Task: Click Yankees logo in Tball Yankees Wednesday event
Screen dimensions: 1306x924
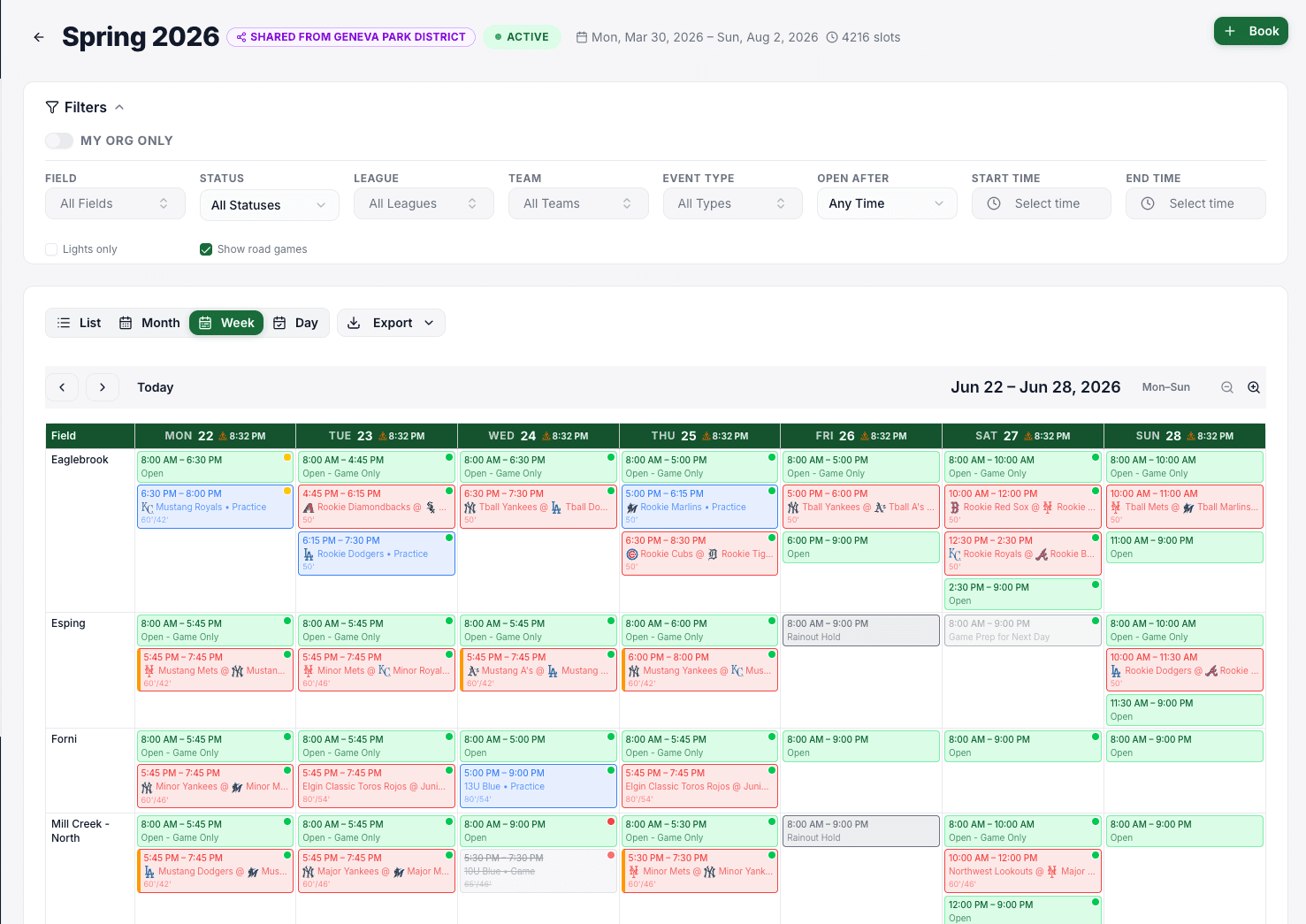Action: pyautogui.click(x=470, y=508)
